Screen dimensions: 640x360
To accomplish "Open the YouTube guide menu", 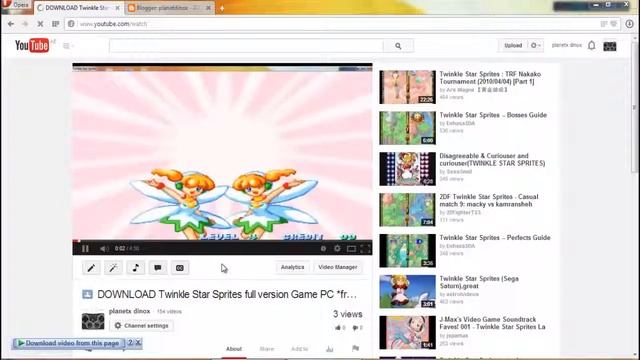I will (x=67, y=46).
